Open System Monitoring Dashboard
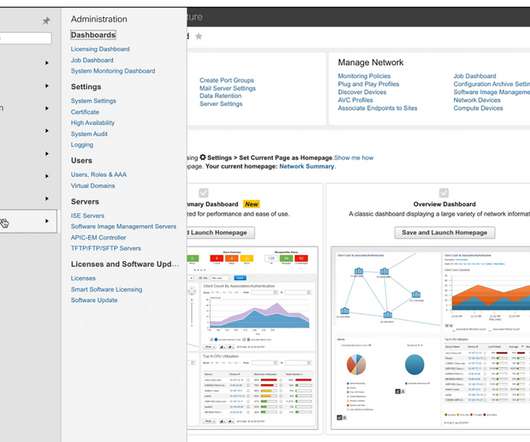Viewport: 530px width, 442px height. coord(113,71)
